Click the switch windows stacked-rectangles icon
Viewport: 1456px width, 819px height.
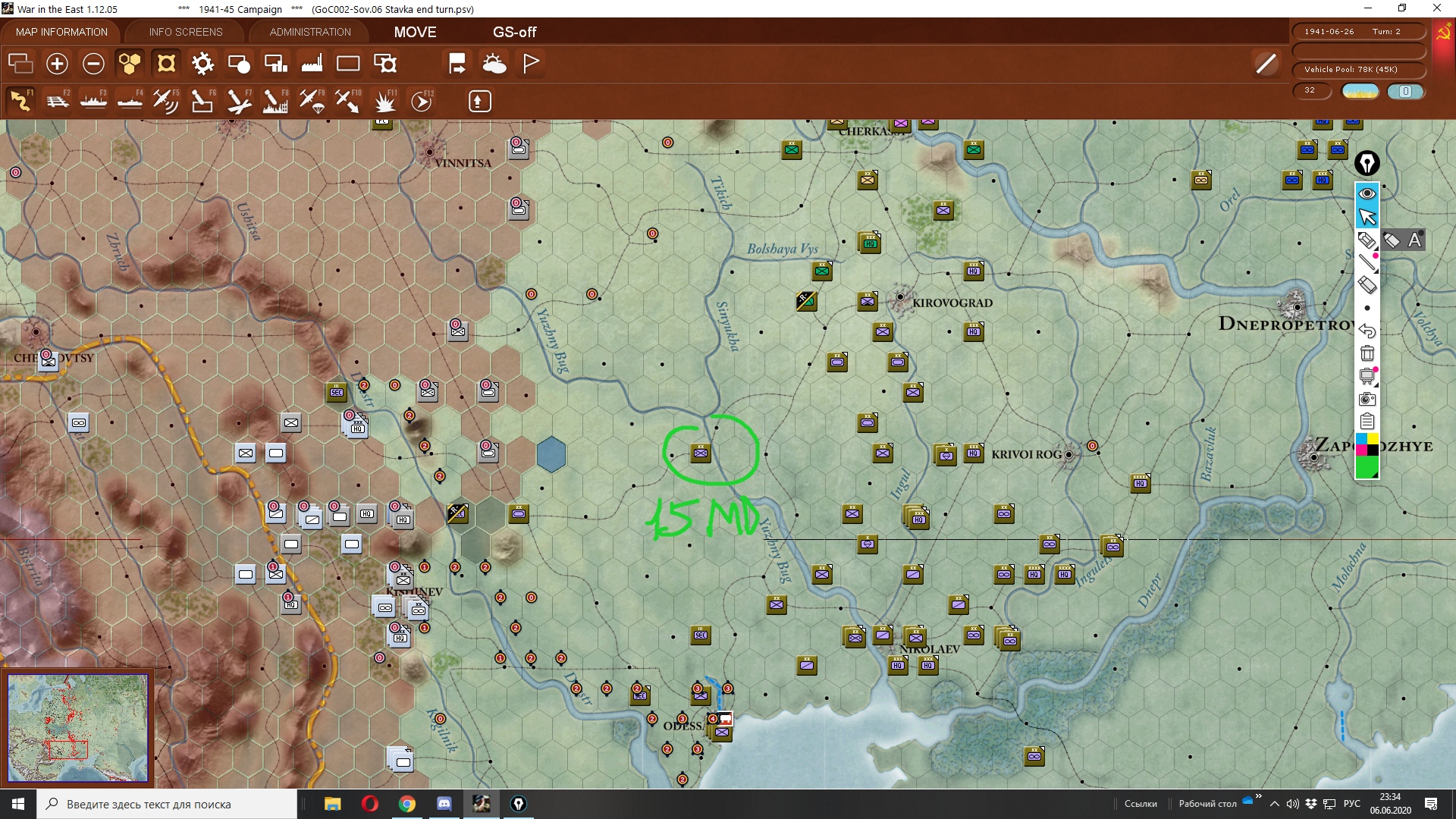click(20, 64)
